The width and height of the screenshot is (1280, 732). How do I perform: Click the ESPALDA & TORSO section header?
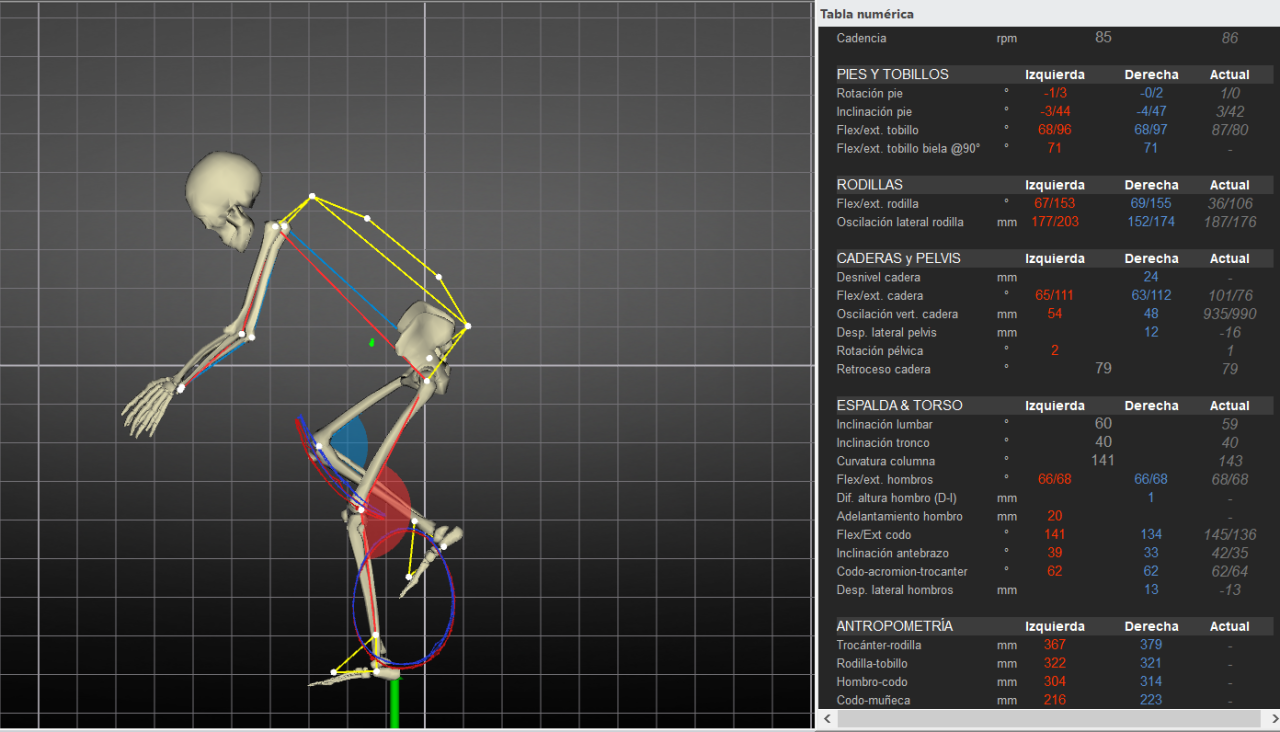tap(899, 406)
